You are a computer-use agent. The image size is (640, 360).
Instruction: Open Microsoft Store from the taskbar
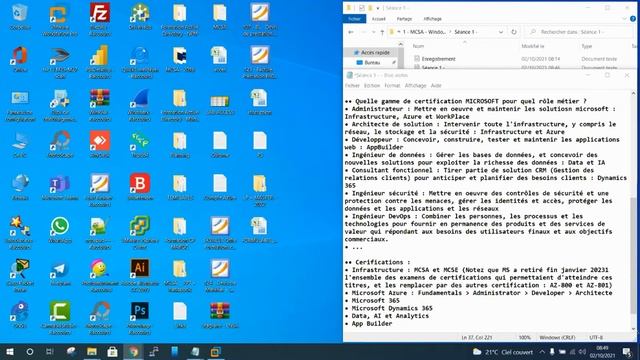pyautogui.click(x=112, y=351)
